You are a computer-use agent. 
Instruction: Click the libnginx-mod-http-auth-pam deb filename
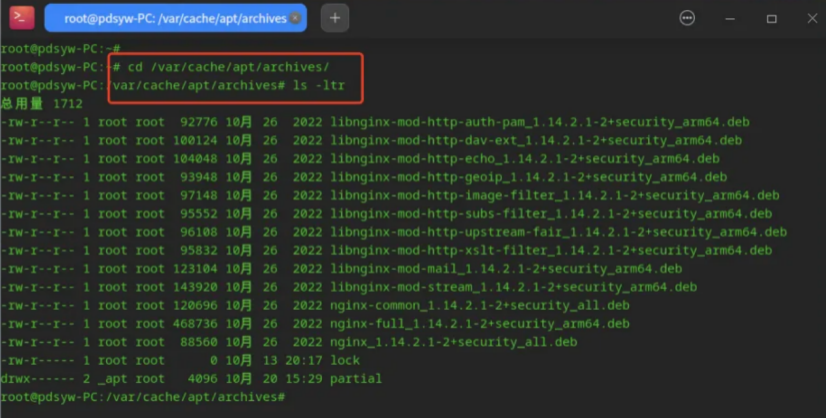point(539,122)
